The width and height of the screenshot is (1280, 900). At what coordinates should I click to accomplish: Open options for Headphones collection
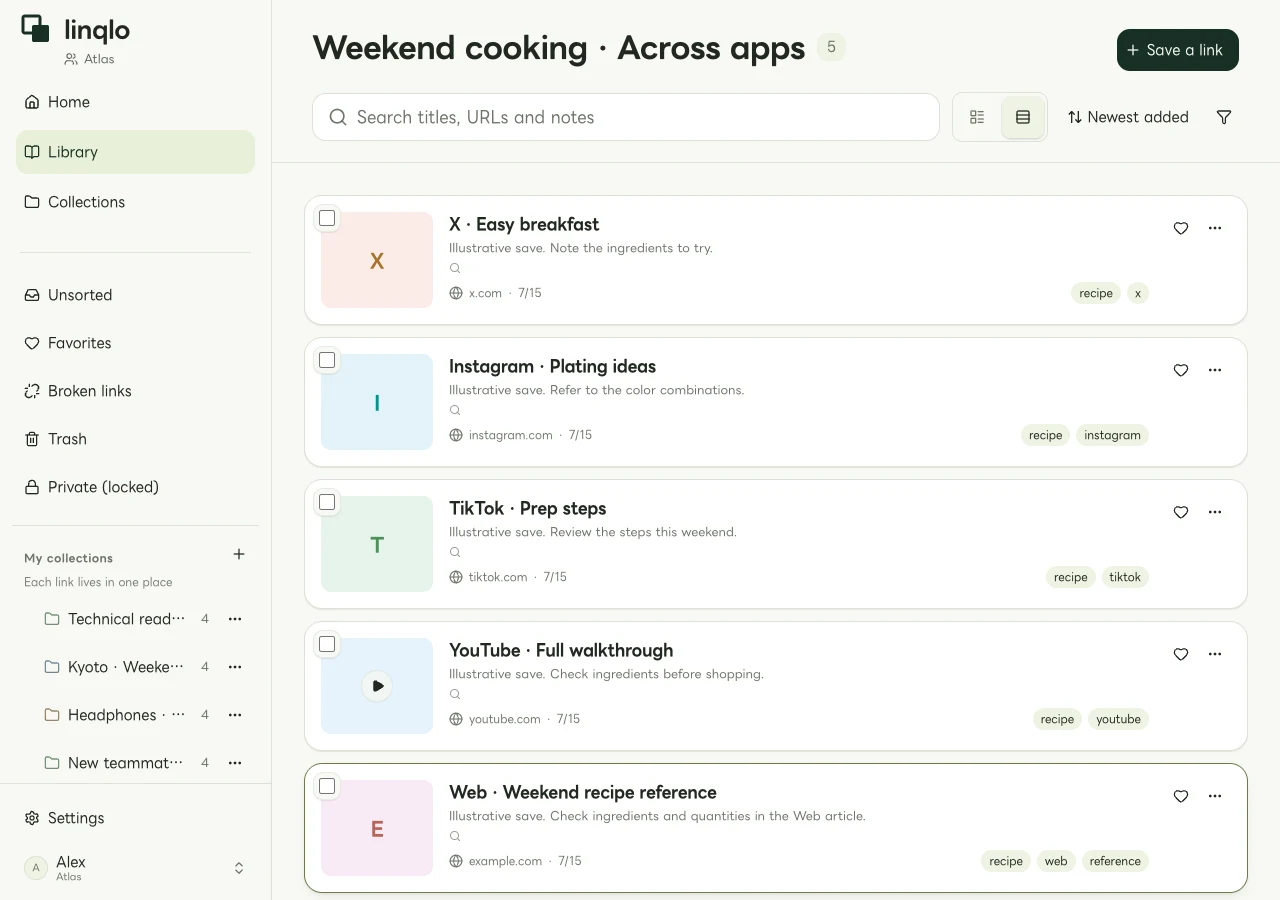tap(235, 715)
